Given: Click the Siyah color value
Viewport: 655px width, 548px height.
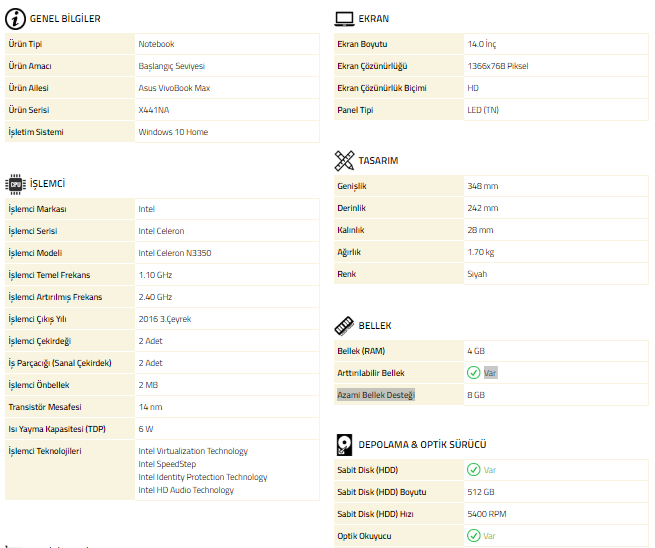Looking at the screenshot, I should 477,274.
